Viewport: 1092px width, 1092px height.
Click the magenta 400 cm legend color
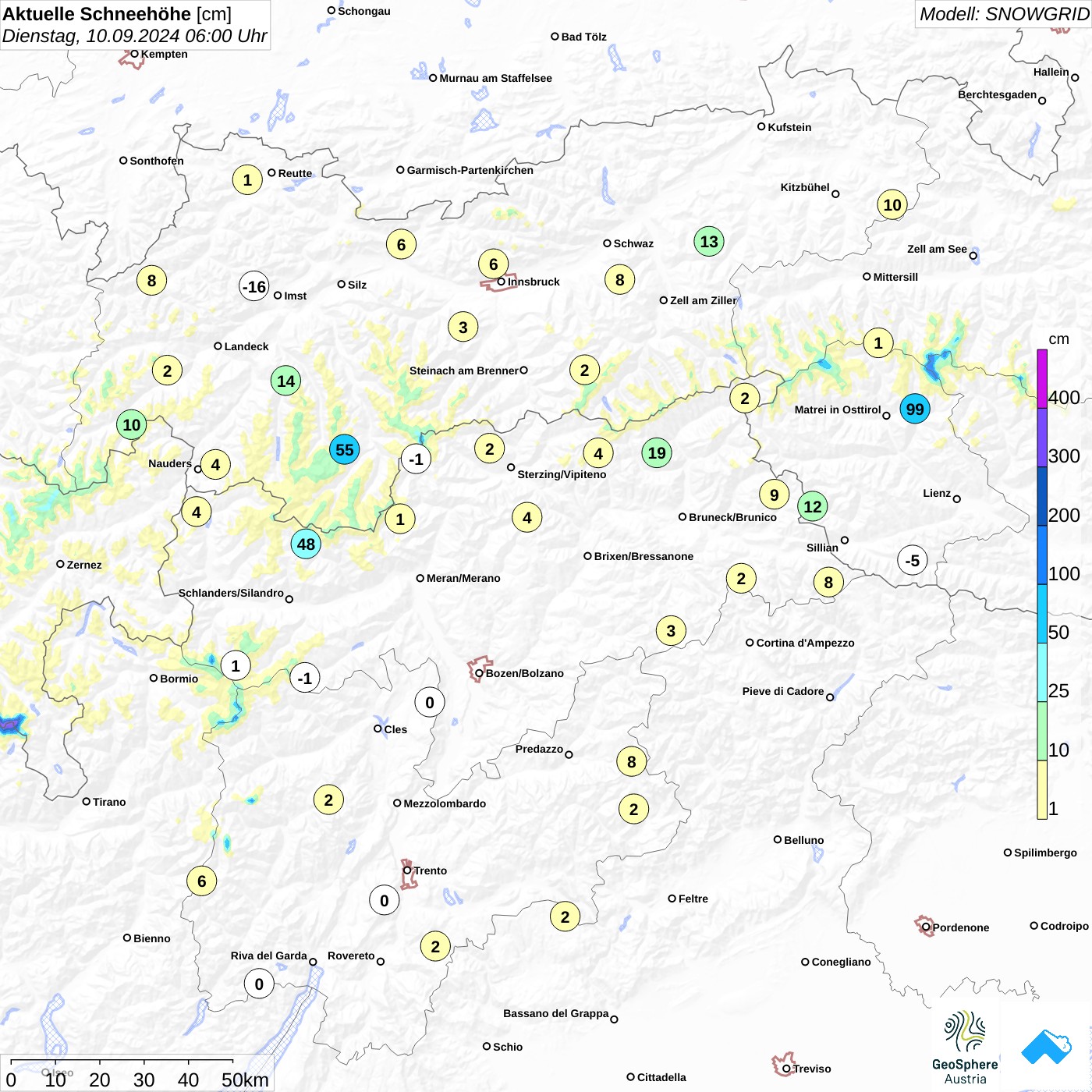[x=1042, y=378]
